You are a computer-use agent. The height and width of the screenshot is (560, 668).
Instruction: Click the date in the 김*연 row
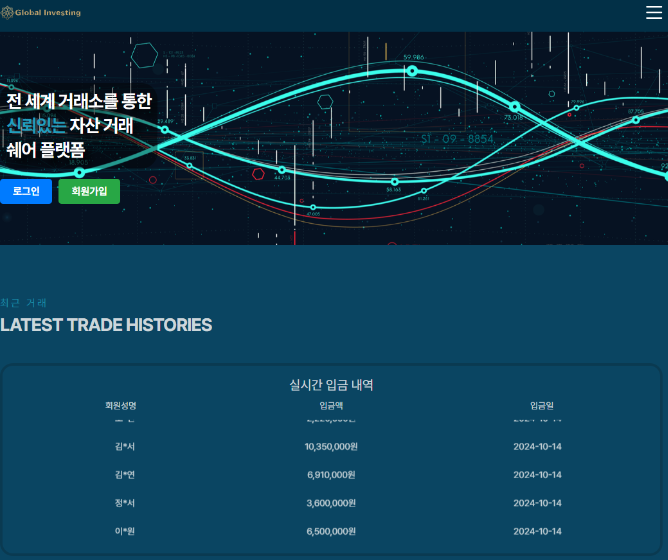coord(537,475)
